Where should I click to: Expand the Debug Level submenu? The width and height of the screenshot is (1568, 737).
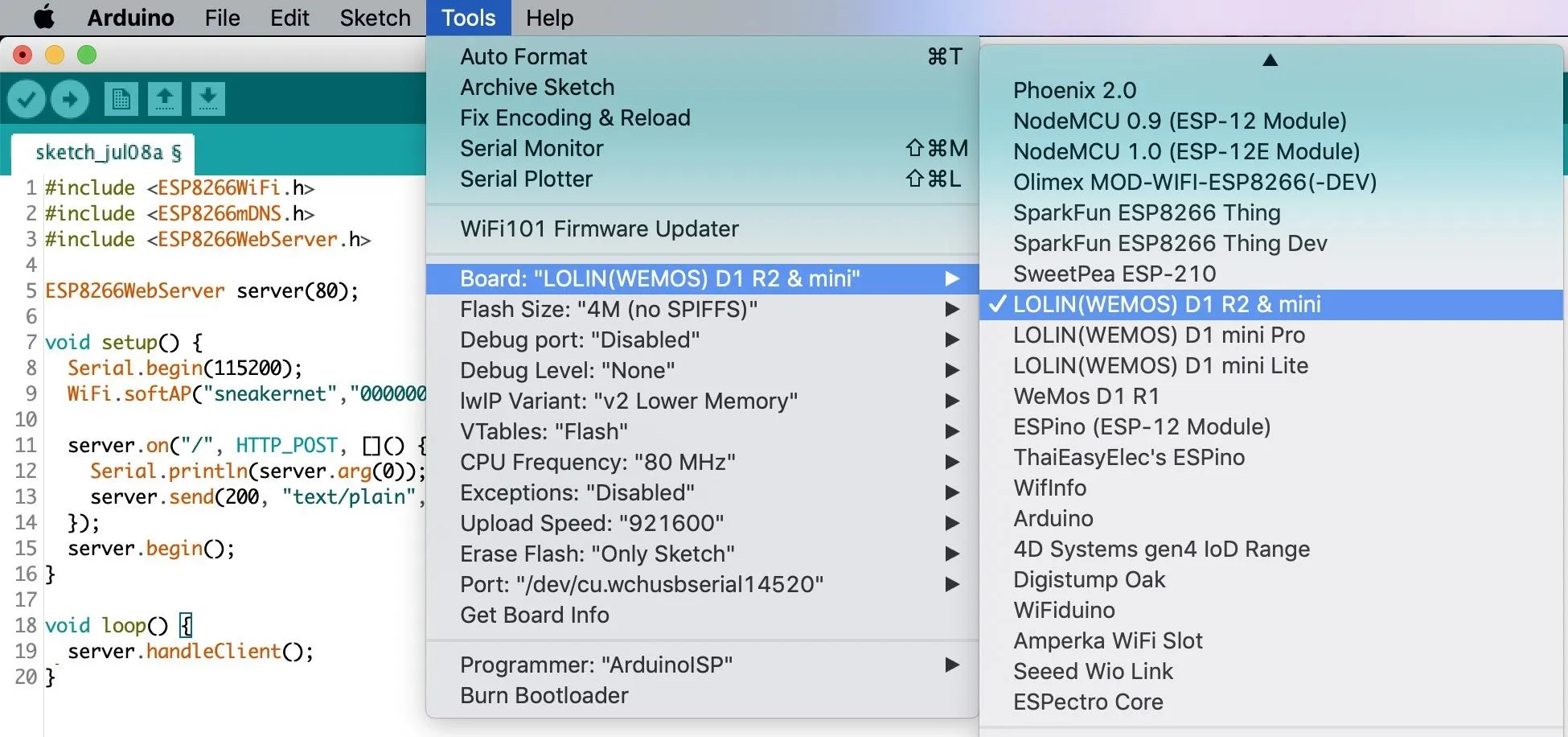pyautogui.click(x=702, y=370)
